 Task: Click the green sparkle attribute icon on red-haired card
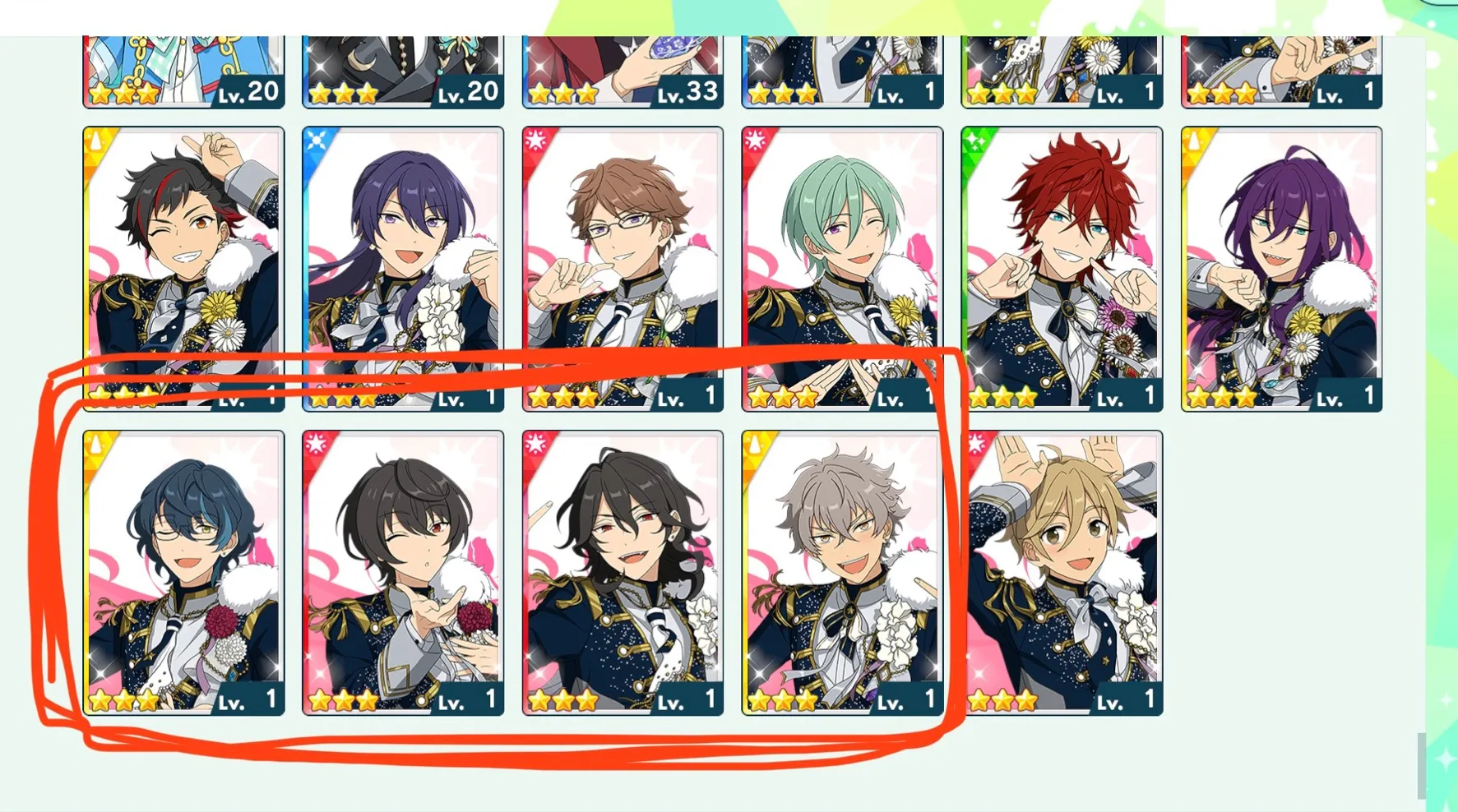coord(975,141)
